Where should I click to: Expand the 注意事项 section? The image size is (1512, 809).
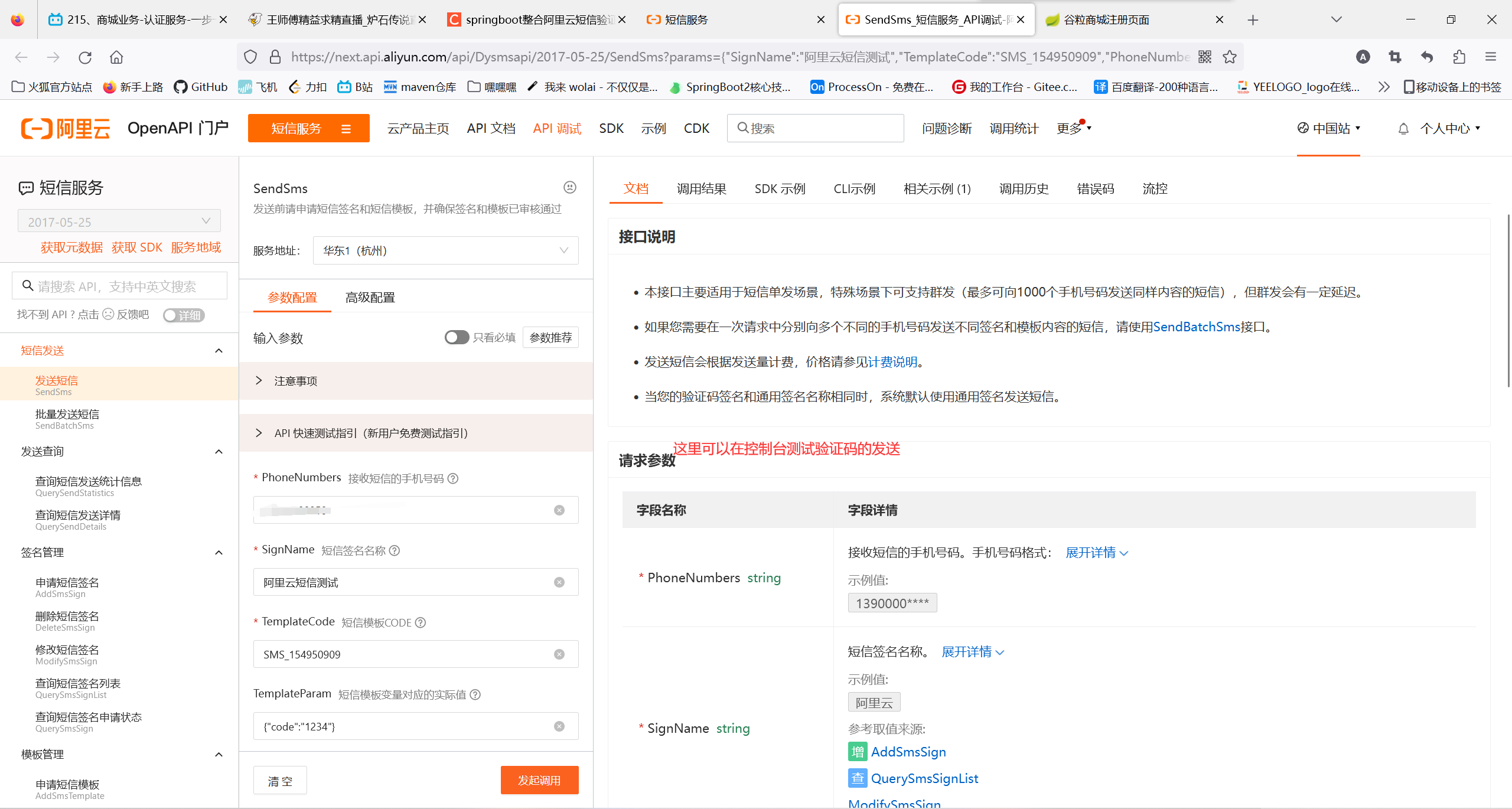pos(416,381)
